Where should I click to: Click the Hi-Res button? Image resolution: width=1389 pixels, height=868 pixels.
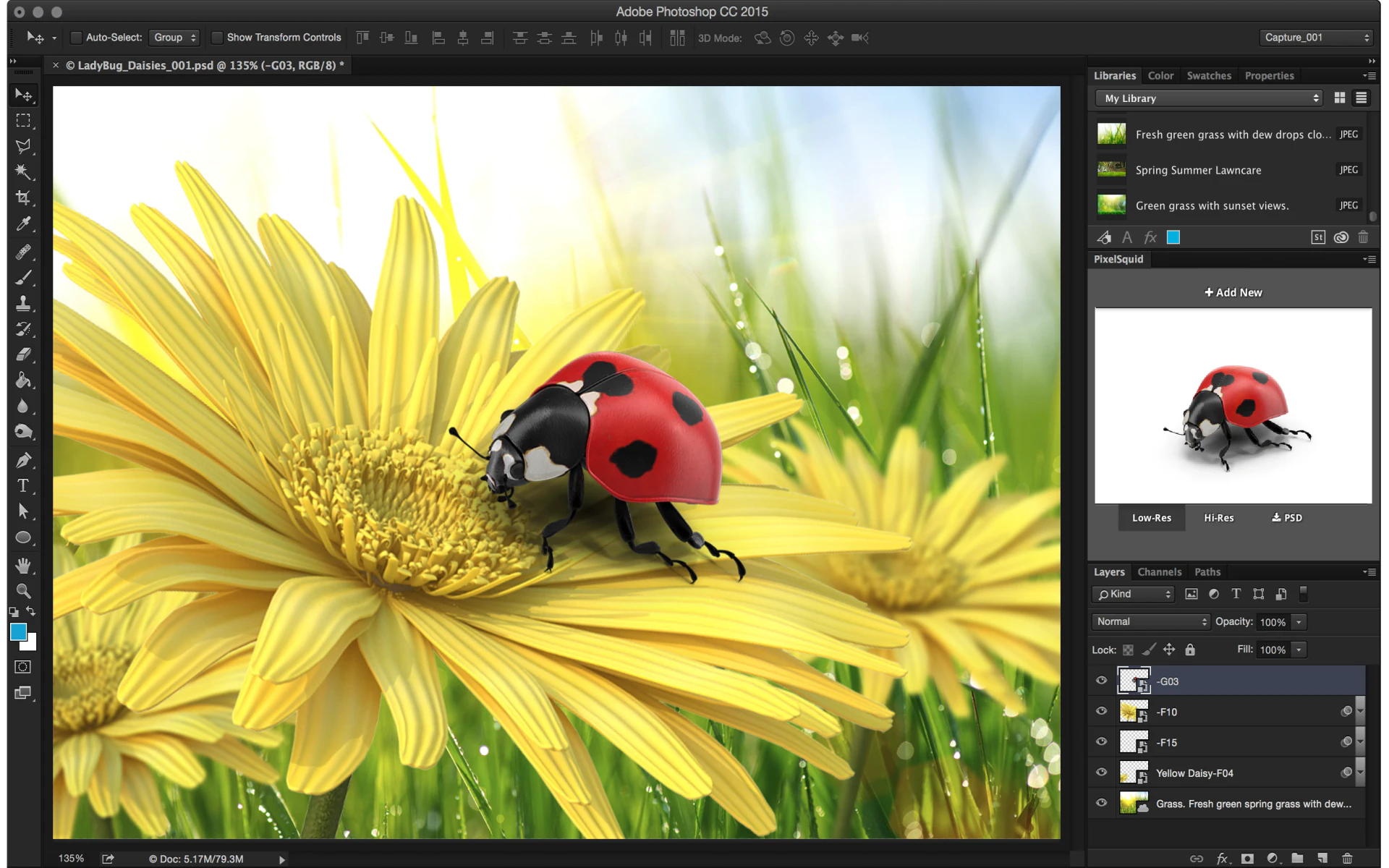1218,518
